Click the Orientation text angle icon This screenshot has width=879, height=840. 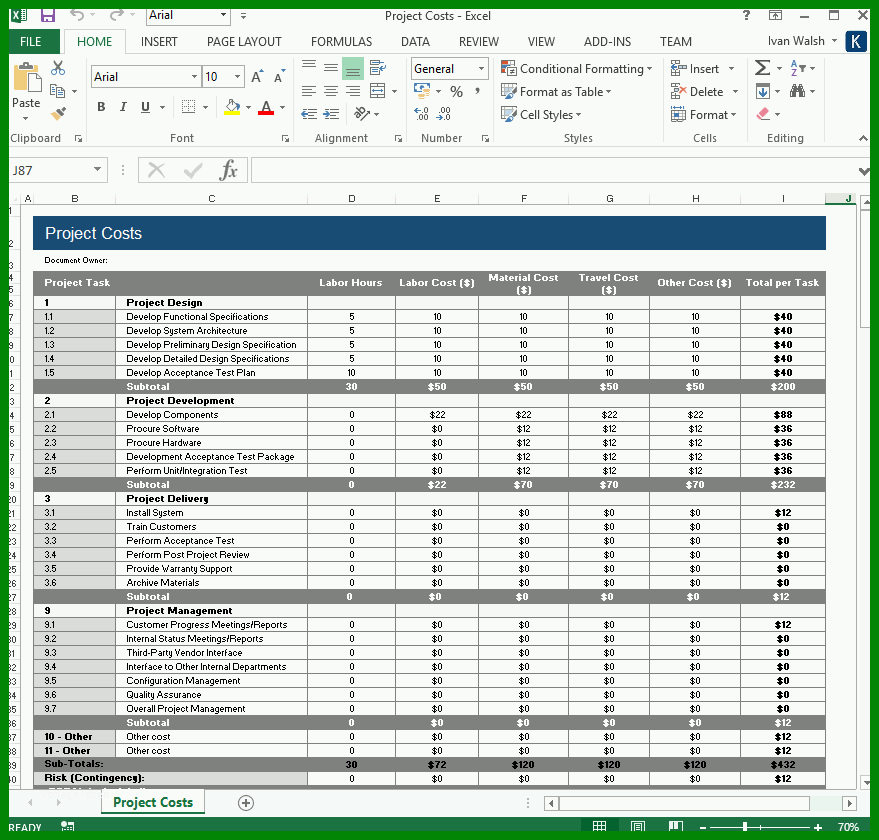tap(362, 114)
